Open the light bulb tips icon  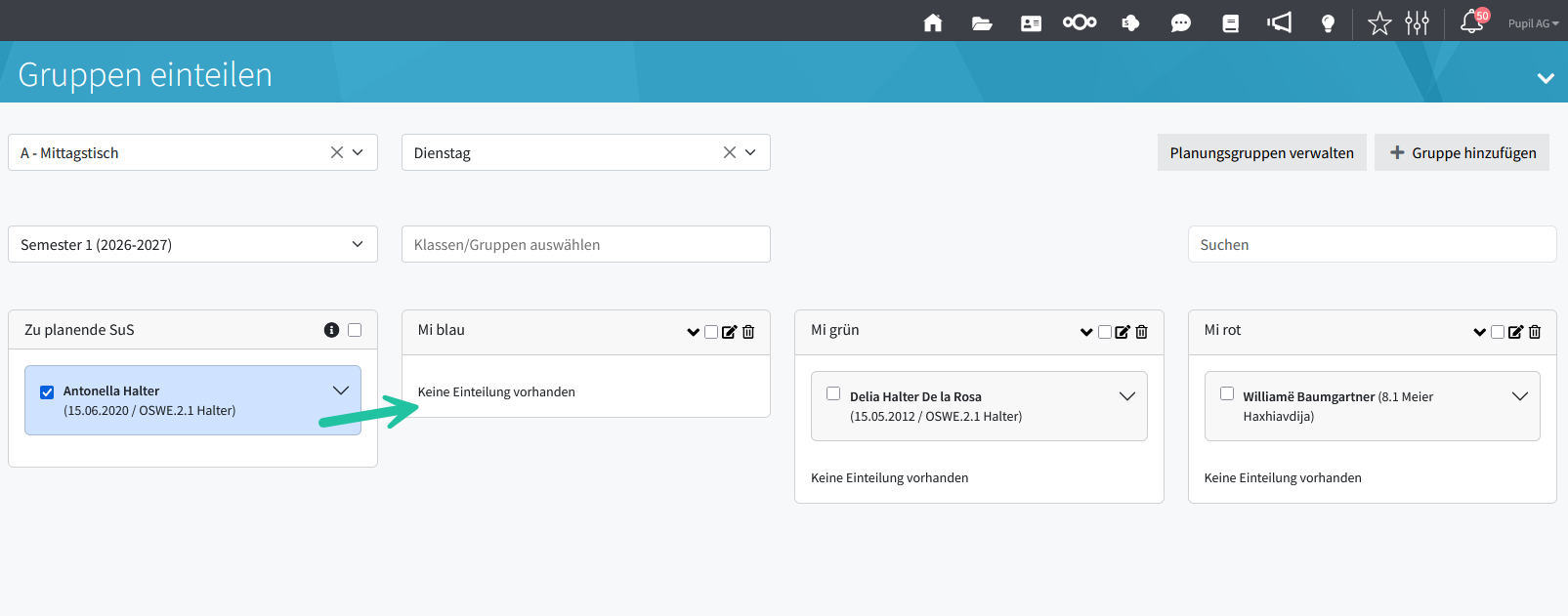point(1328,22)
